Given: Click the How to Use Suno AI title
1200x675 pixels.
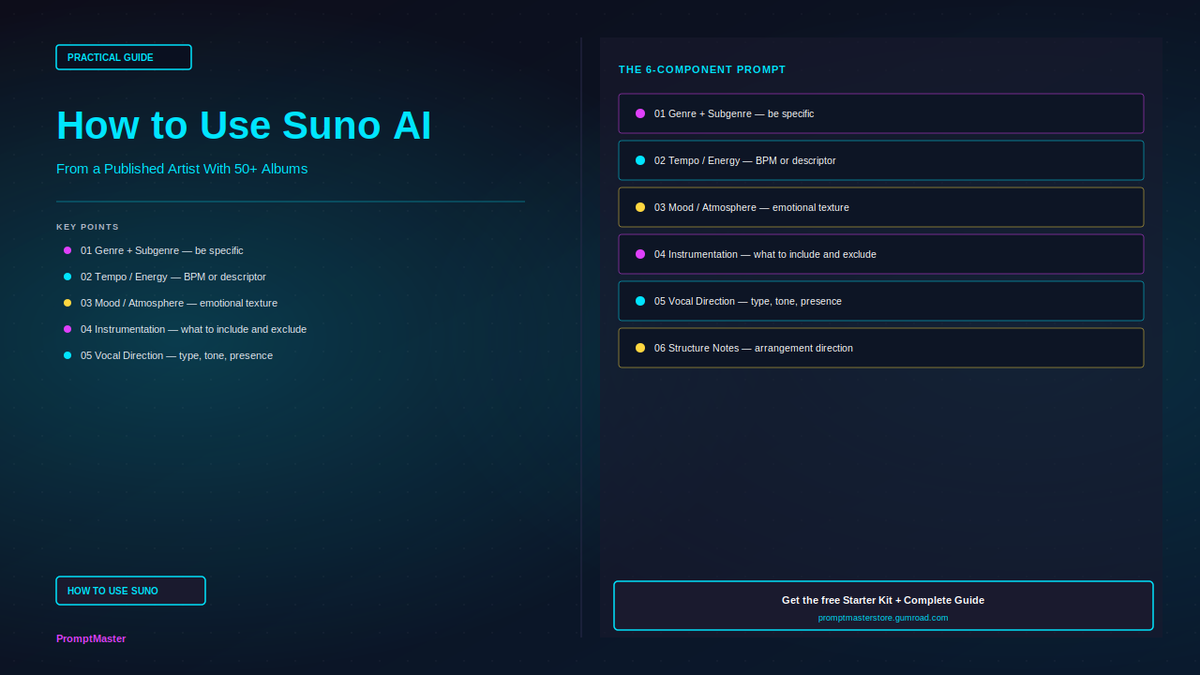Looking at the screenshot, I should [x=244, y=125].
